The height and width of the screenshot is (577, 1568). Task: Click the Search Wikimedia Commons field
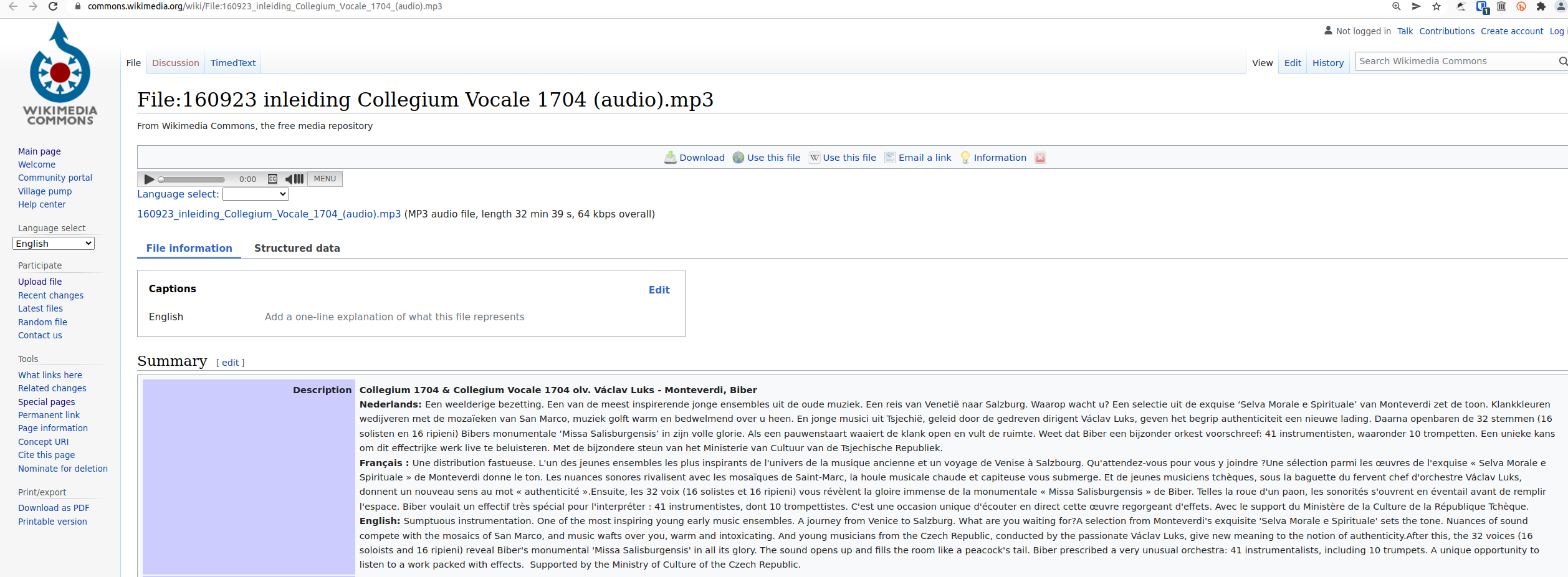coord(1455,61)
